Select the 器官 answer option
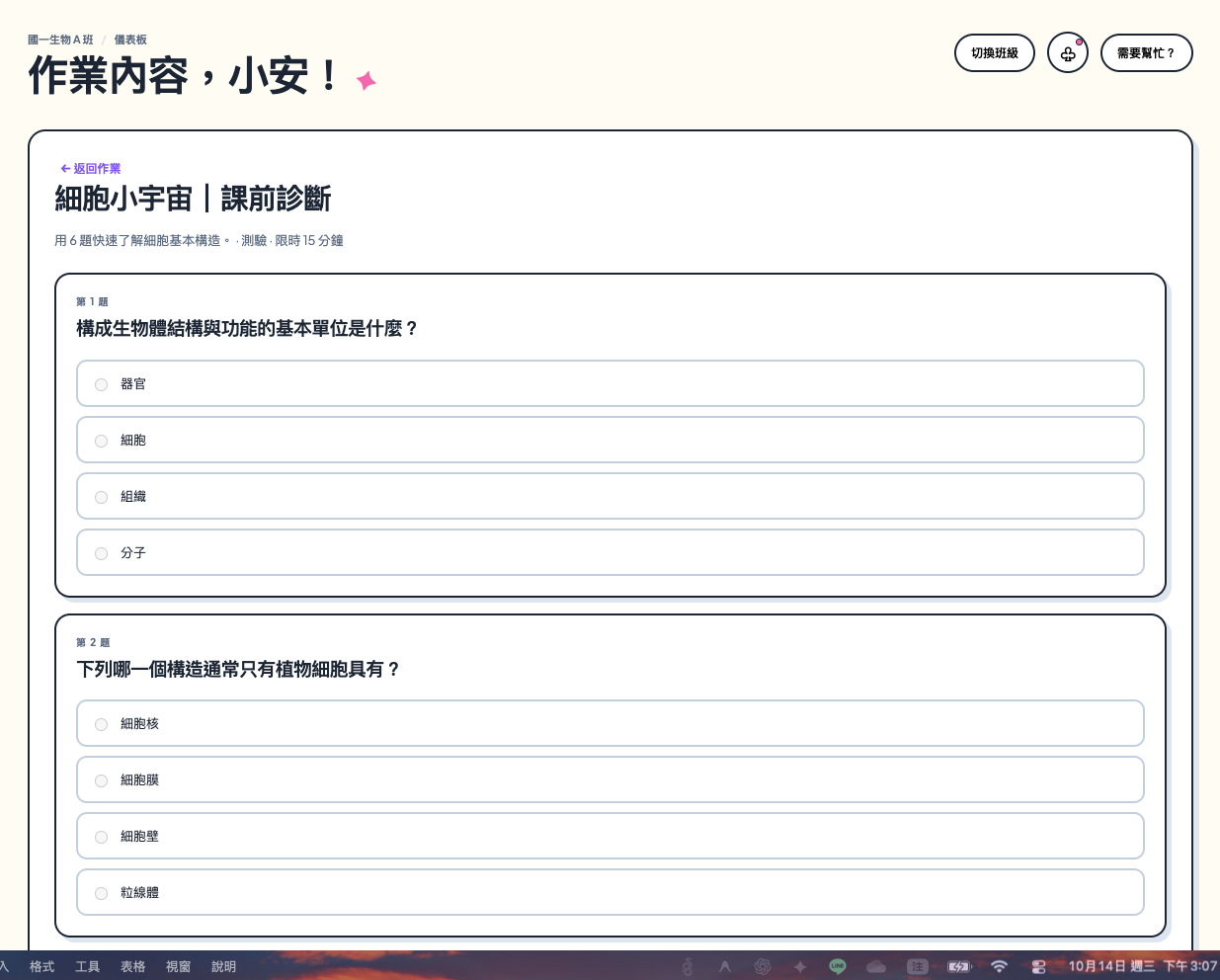Viewport: 1220px width, 980px height. point(610,383)
